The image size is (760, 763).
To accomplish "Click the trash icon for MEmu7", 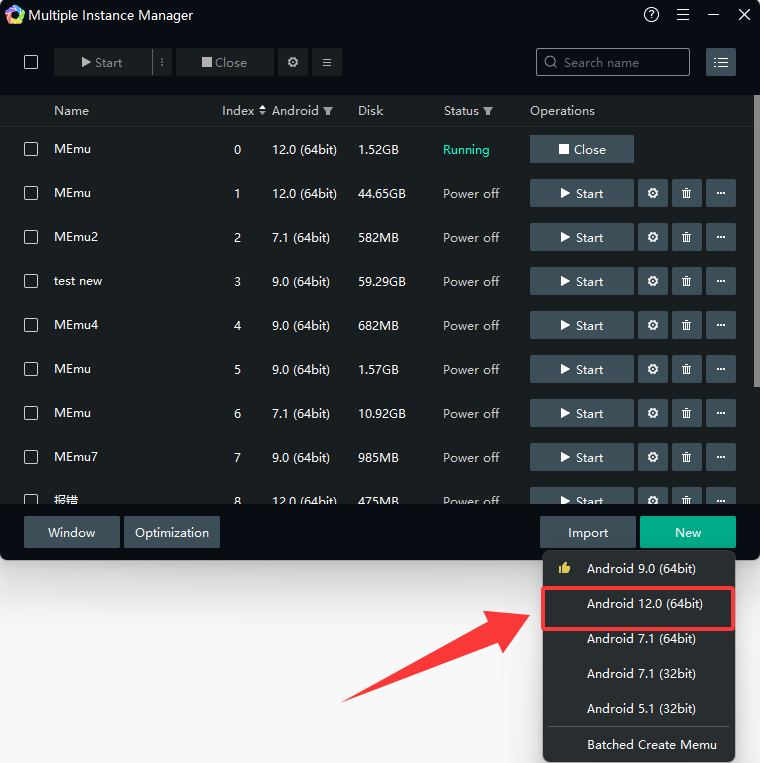I will (686, 457).
